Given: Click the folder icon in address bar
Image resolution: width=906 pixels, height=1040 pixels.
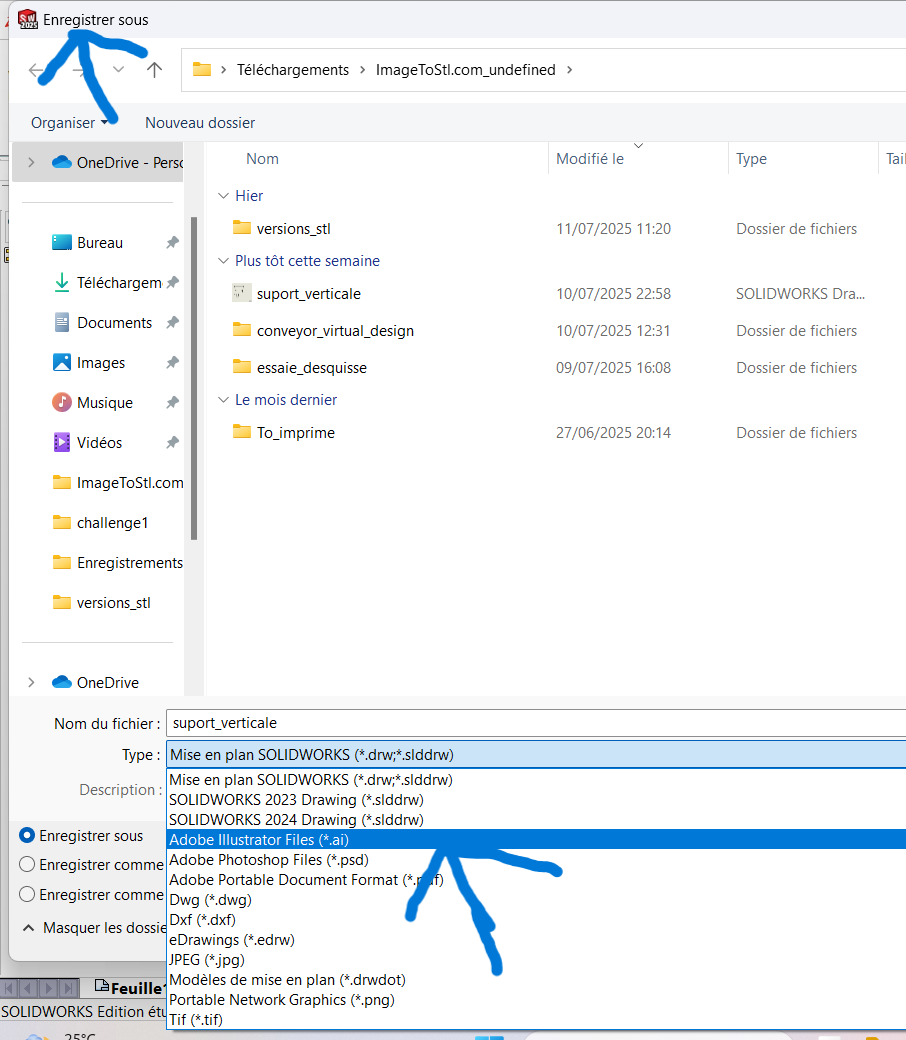Looking at the screenshot, I should [202, 69].
